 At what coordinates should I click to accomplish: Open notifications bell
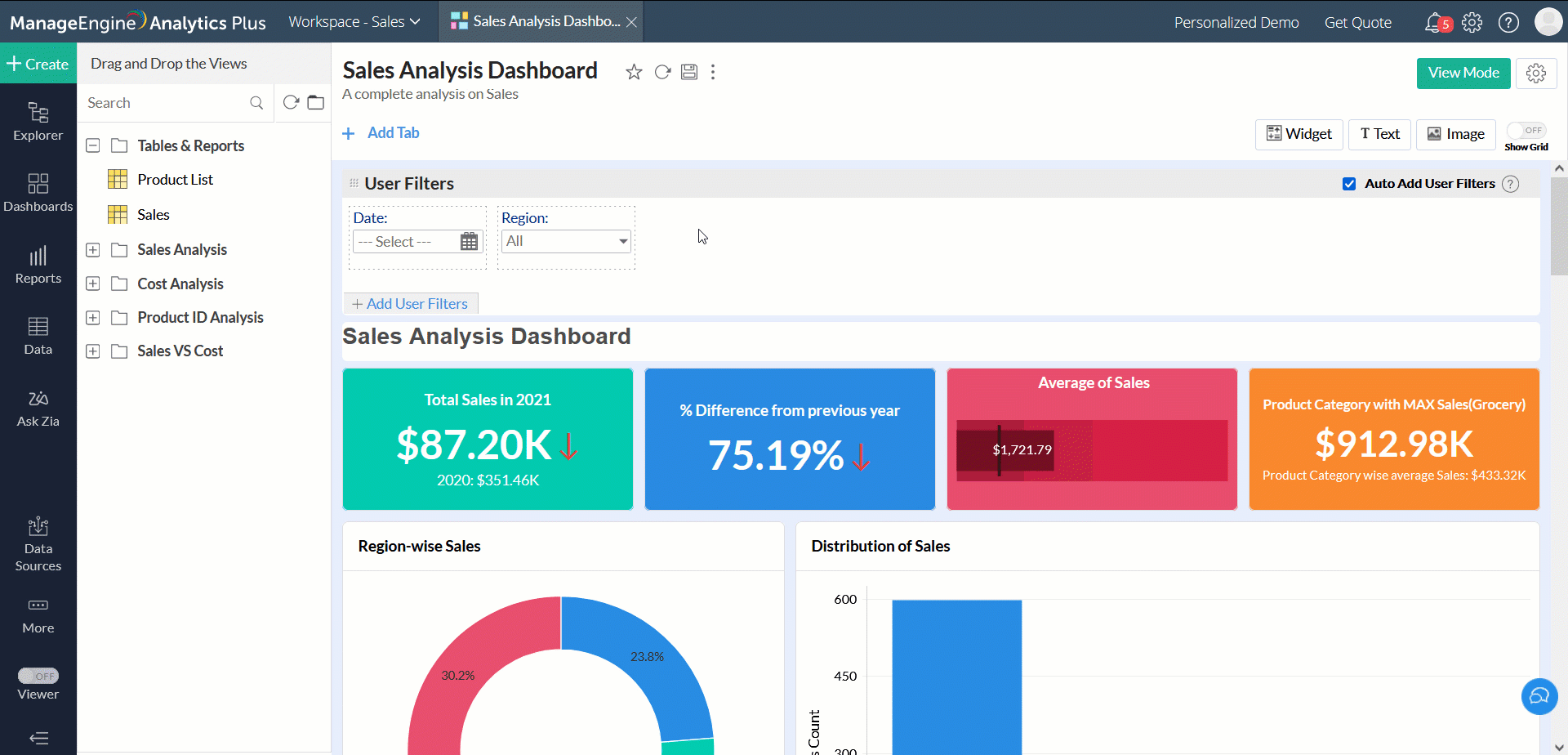point(1435,22)
